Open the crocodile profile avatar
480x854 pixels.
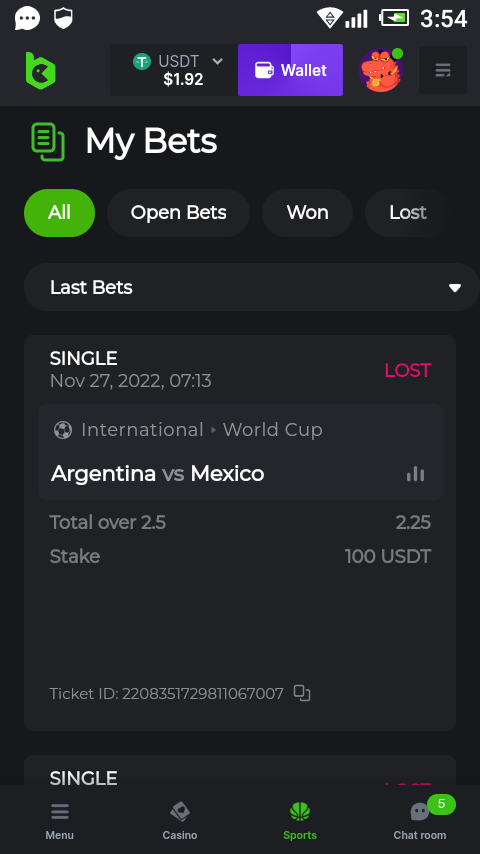click(x=381, y=70)
